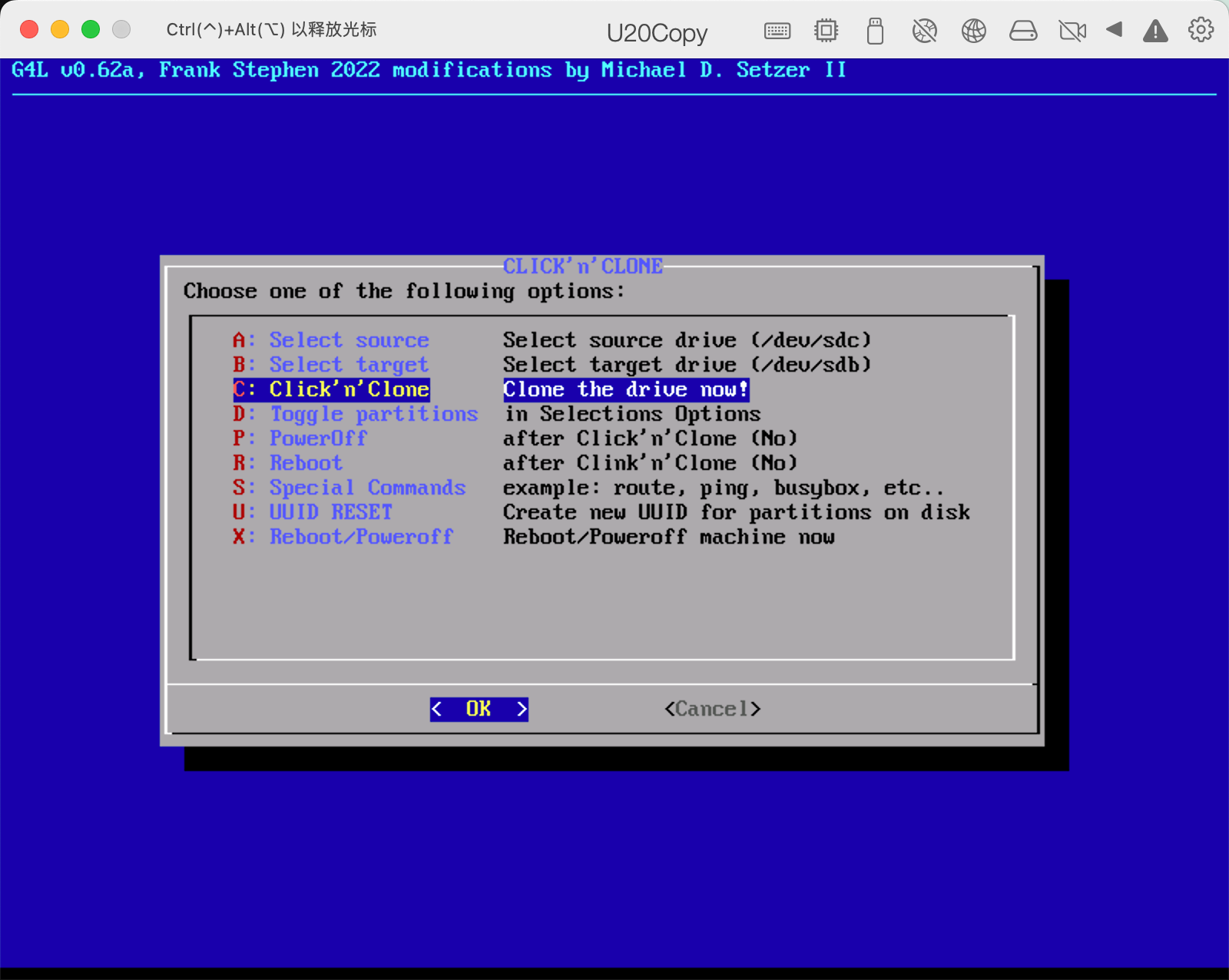Open the processor status icon
The height and width of the screenshot is (980, 1229).
click(826, 31)
